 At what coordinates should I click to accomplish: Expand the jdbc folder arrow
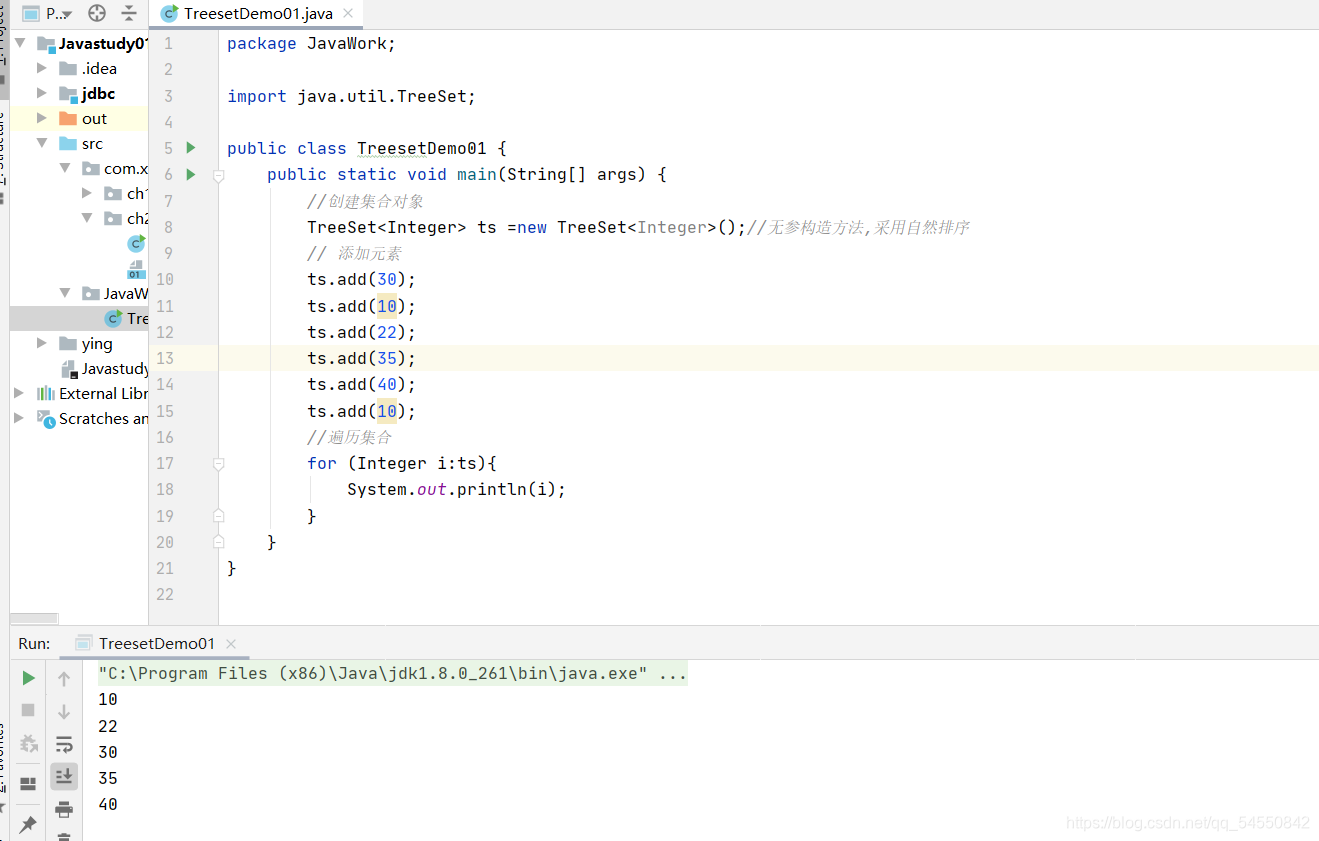41,93
